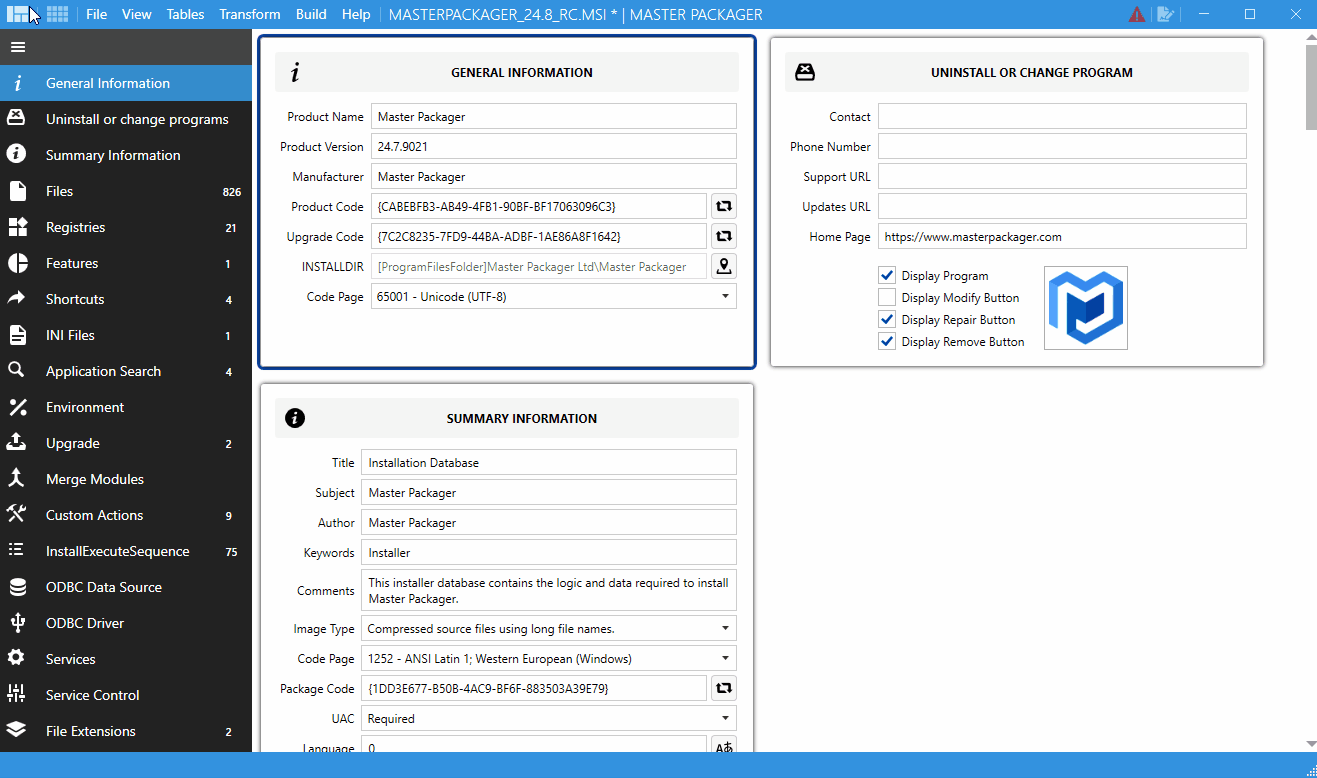Screen dimensions: 1317x778
Task: Open the ODBC Driver section
Action: [x=126, y=623]
